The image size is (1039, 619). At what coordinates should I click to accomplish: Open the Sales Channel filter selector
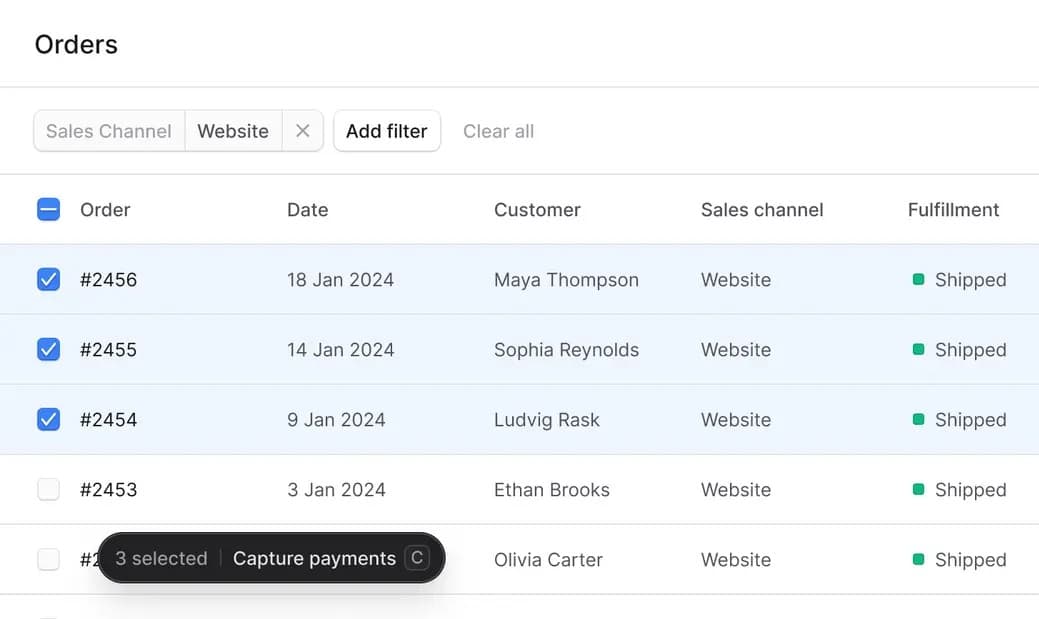(108, 131)
